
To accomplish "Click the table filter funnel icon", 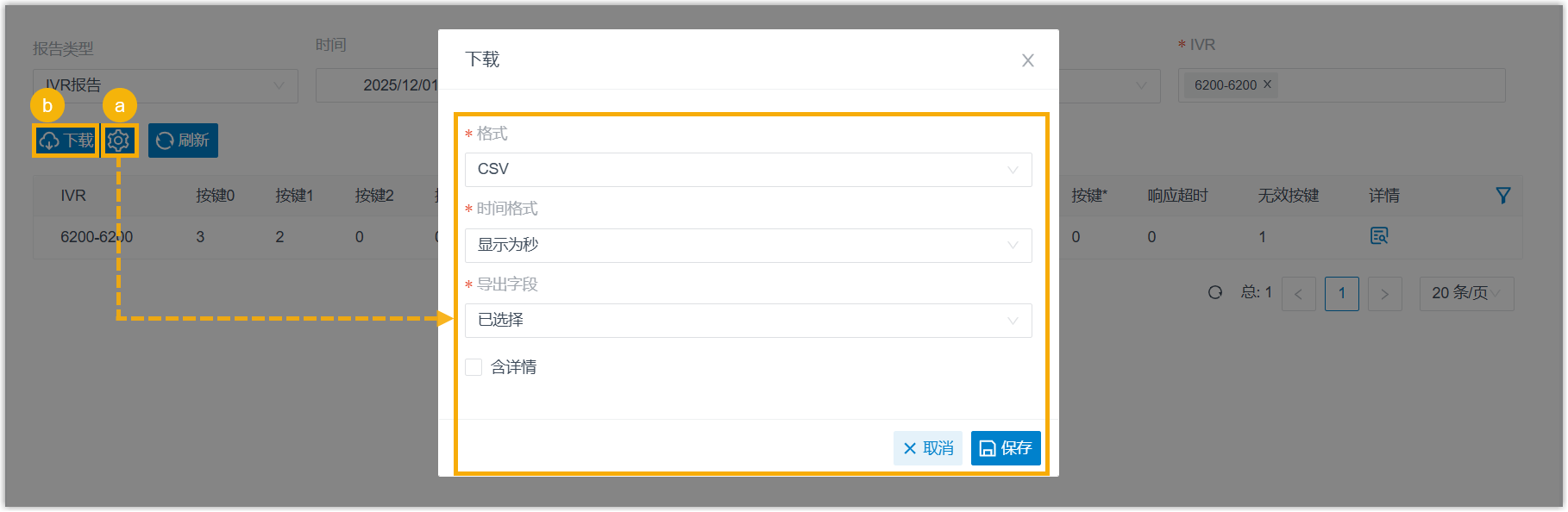I will click(1503, 196).
